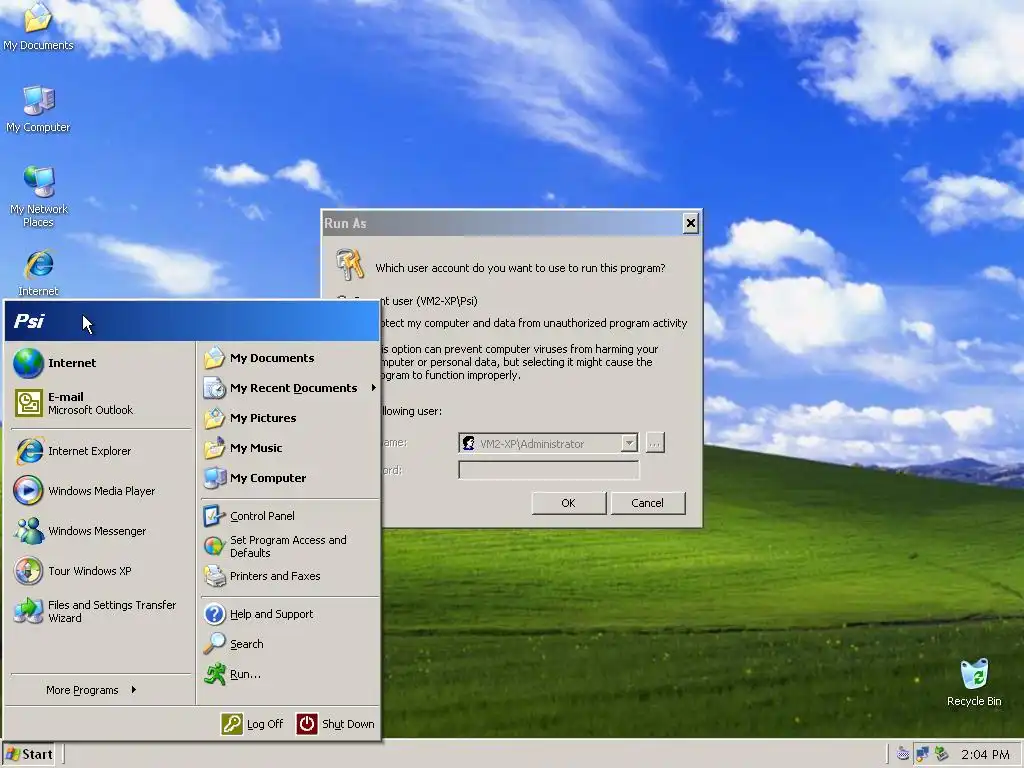Image resolution: width=1024 pixels, height=768 pixels.
Task: Click the network connection tray icon
Action: coord(922,754)
